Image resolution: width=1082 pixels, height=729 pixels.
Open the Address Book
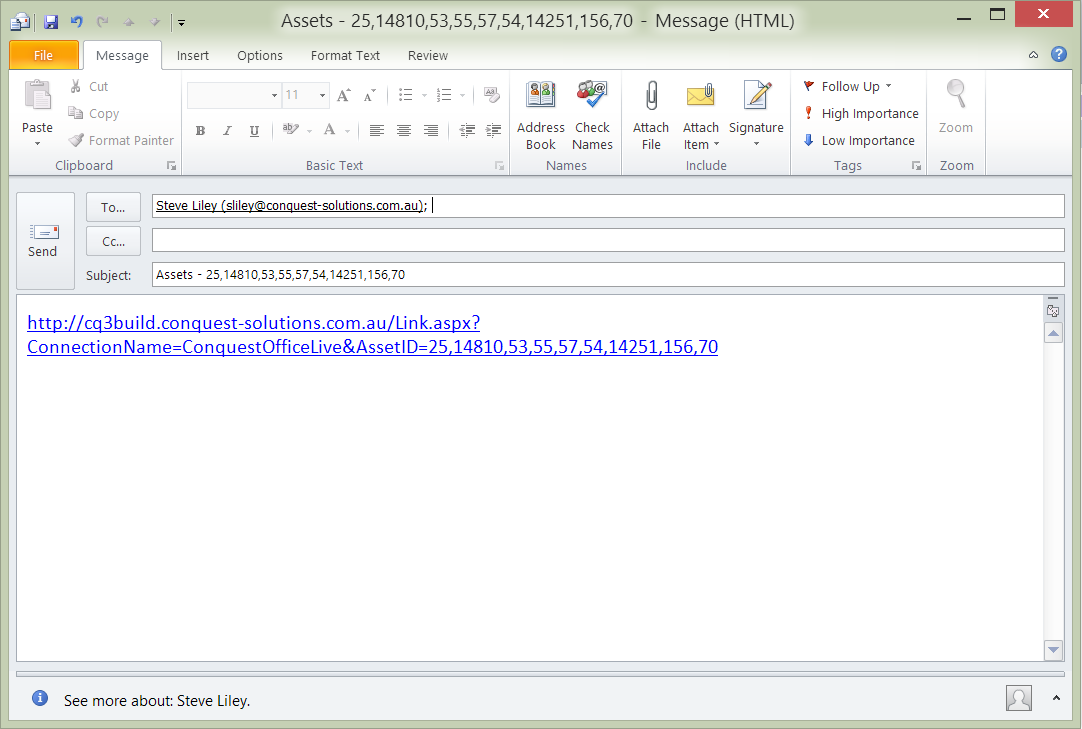pyautogui.click(x=540, y=115)
